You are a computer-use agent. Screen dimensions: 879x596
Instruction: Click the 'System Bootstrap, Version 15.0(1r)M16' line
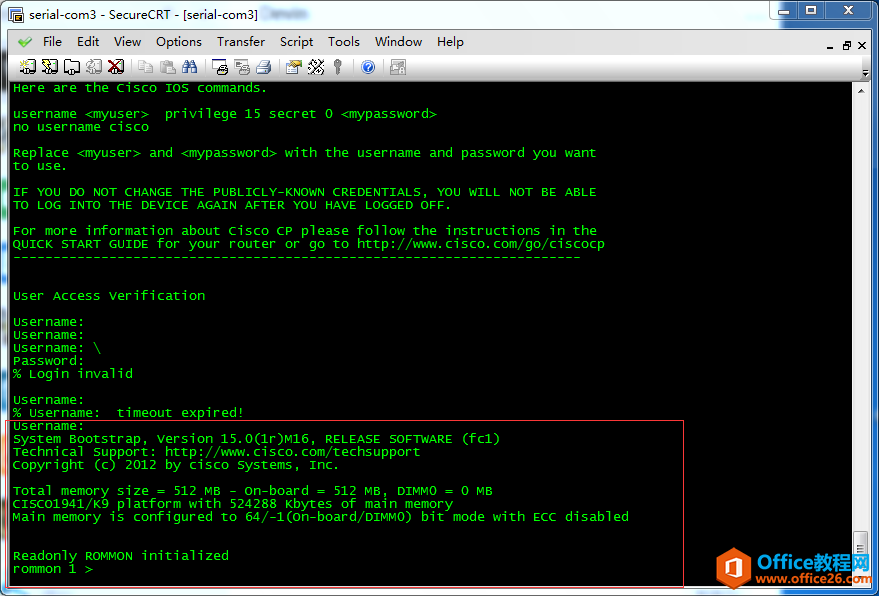tap(256, 439)
